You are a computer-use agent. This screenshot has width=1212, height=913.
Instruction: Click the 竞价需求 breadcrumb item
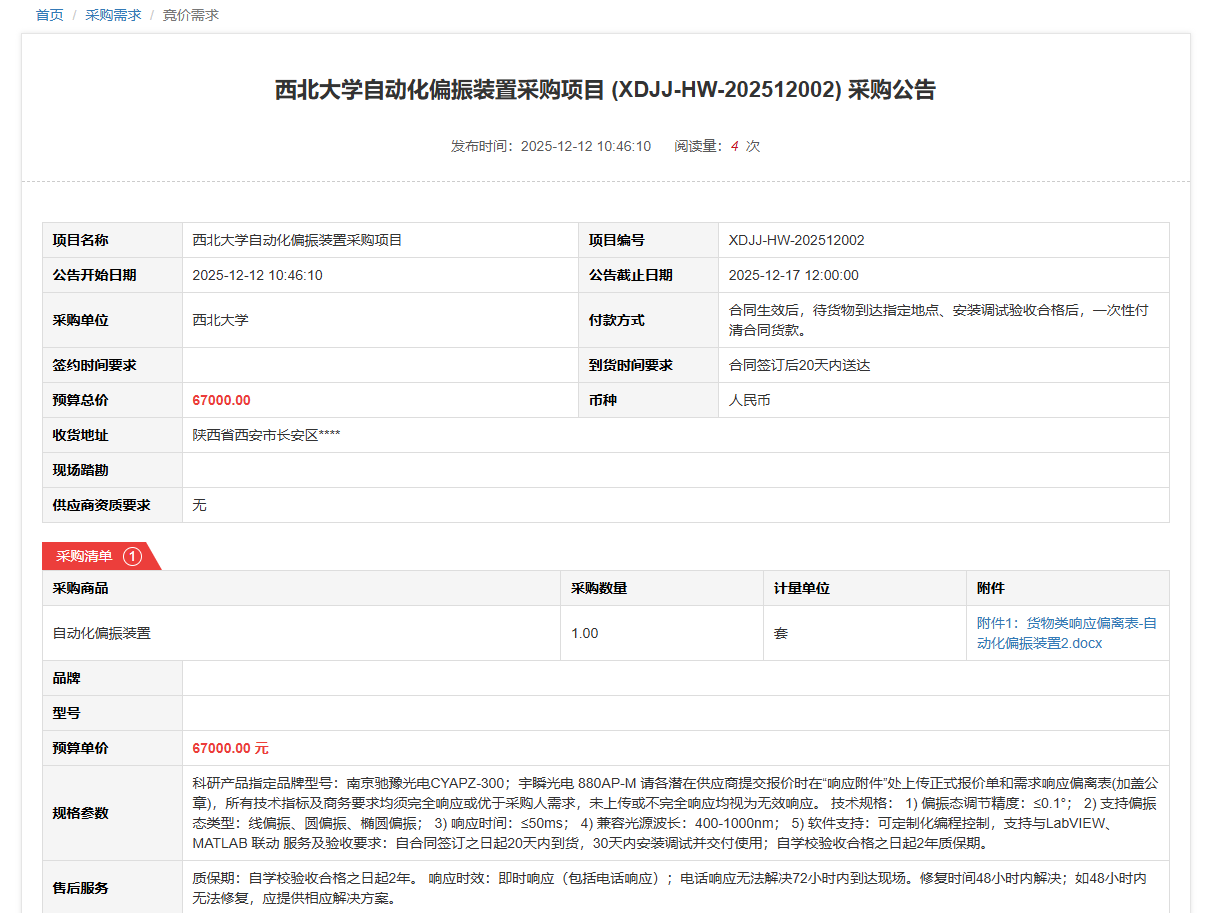(x=190, y=15)
